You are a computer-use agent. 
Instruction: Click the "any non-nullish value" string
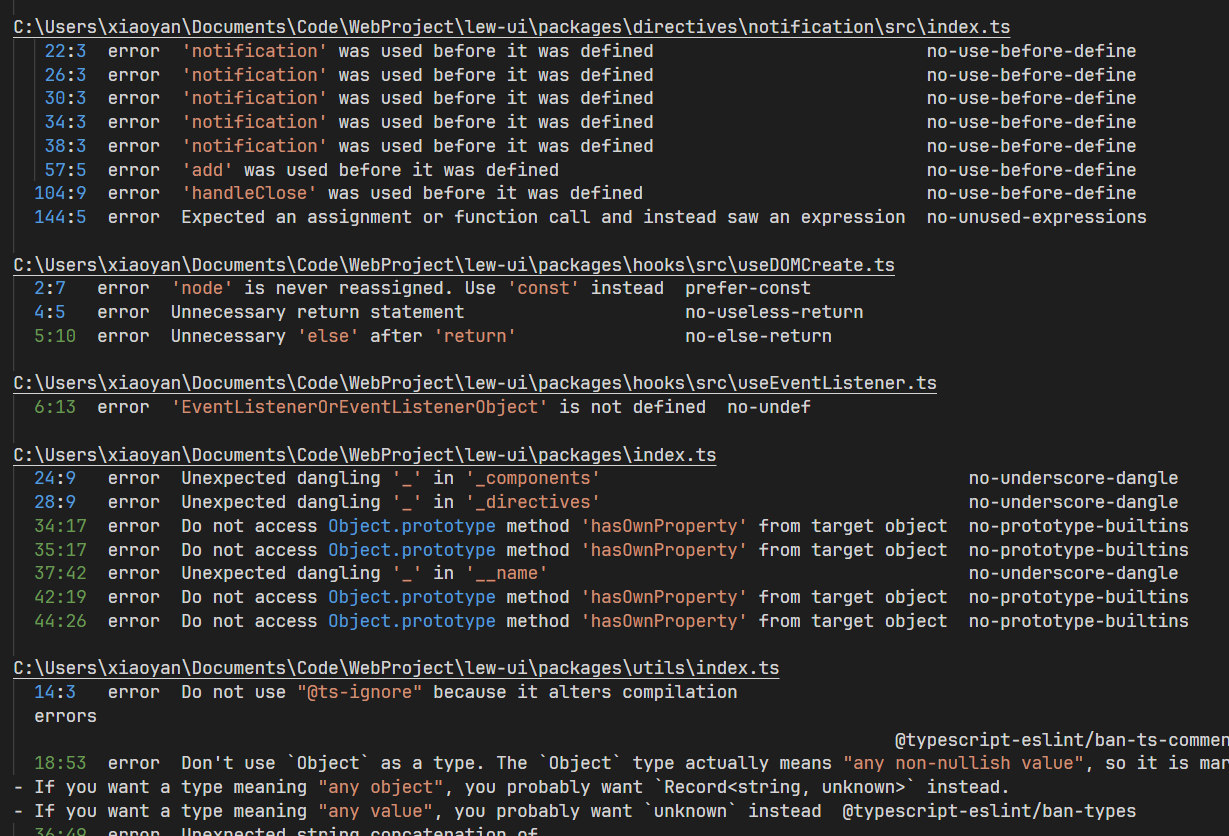(x=963, y=763)
